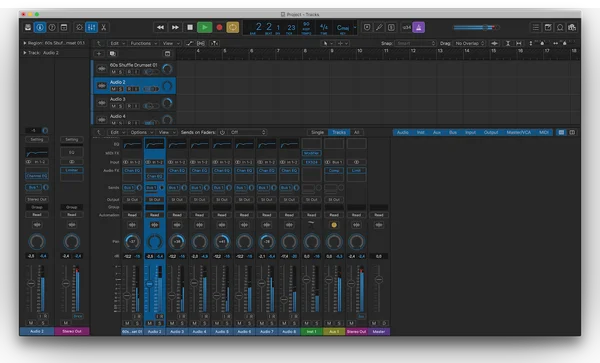600x363 pixels.
Task: Toggle the Audio channel strip filter
Action: (402, 132)
